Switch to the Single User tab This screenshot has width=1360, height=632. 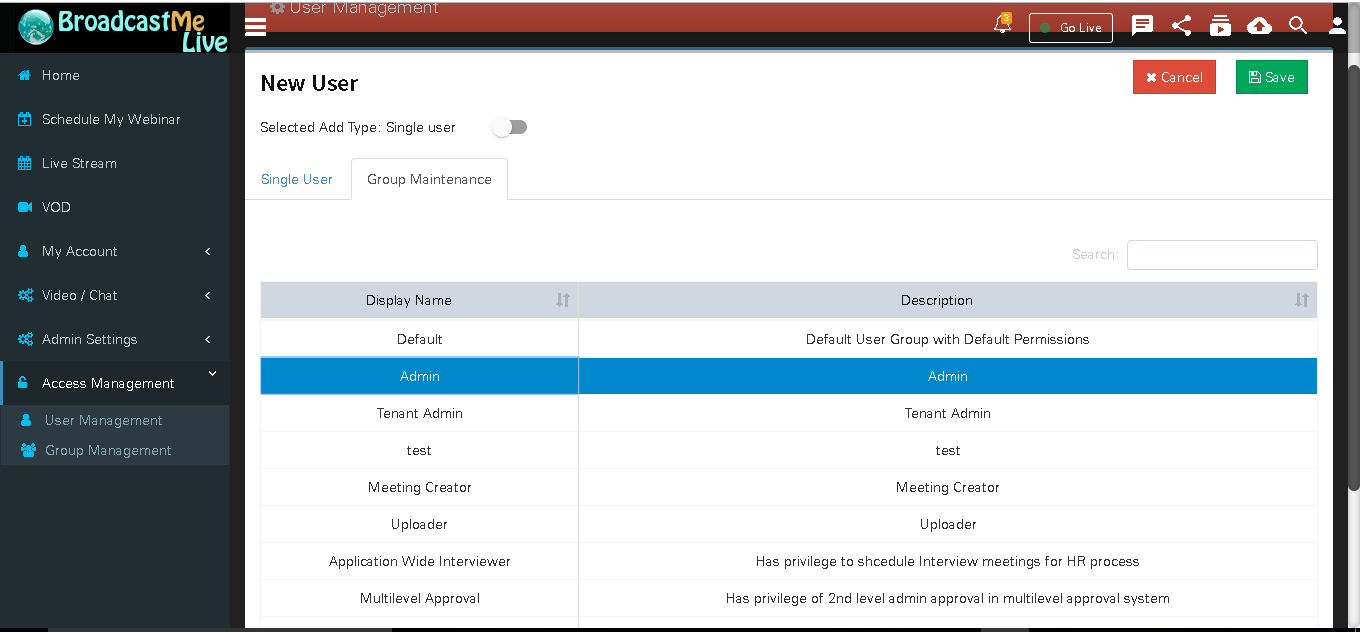[x=297, y=179]
